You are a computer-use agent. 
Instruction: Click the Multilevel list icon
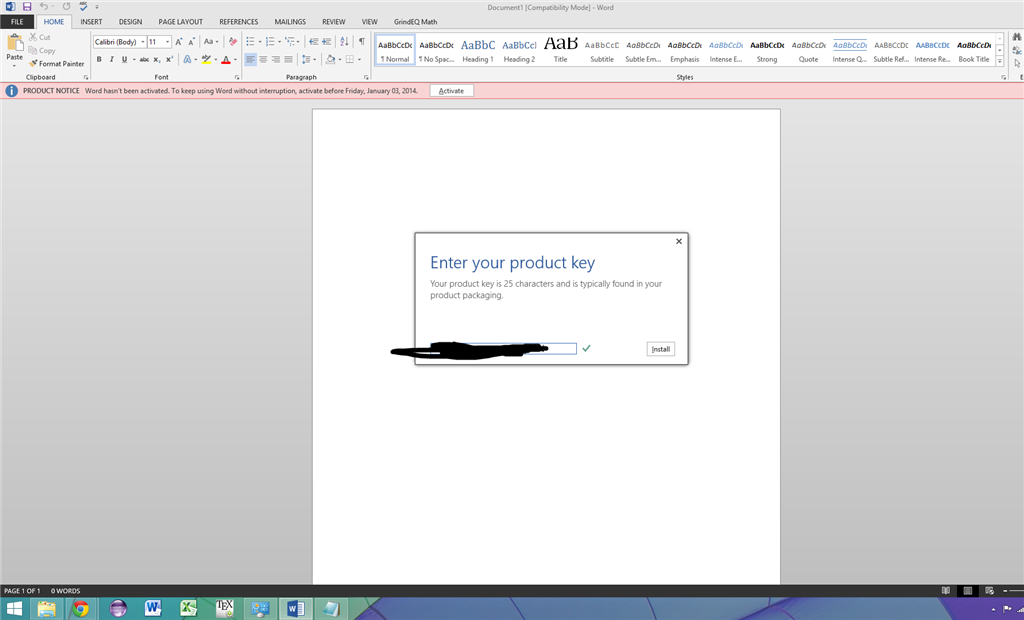point(290,42)
